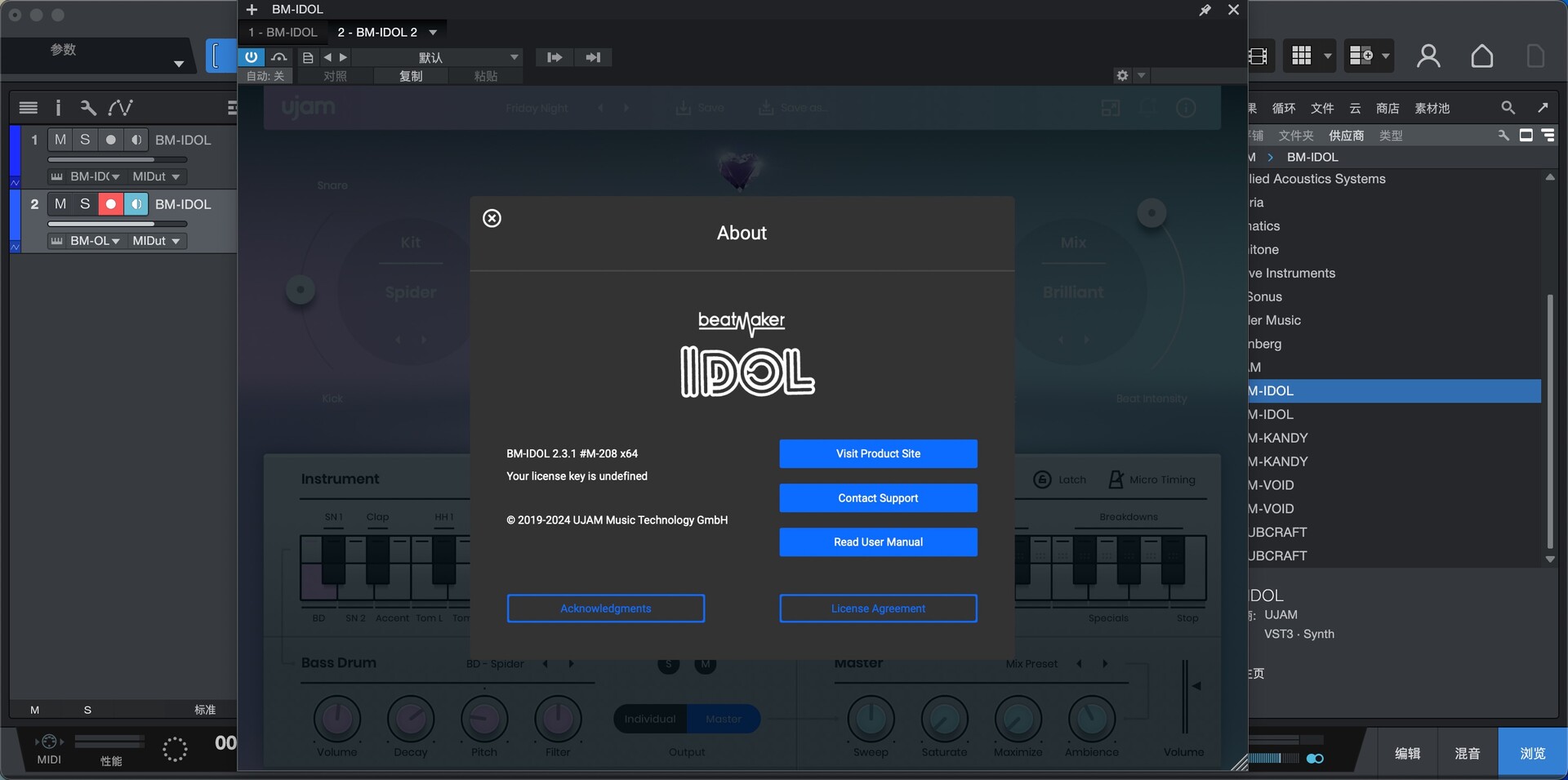The height and width of the screenshot is (780, 1568).
Task: Mute track 1 BM-IDOL
Action: [60, 140]
